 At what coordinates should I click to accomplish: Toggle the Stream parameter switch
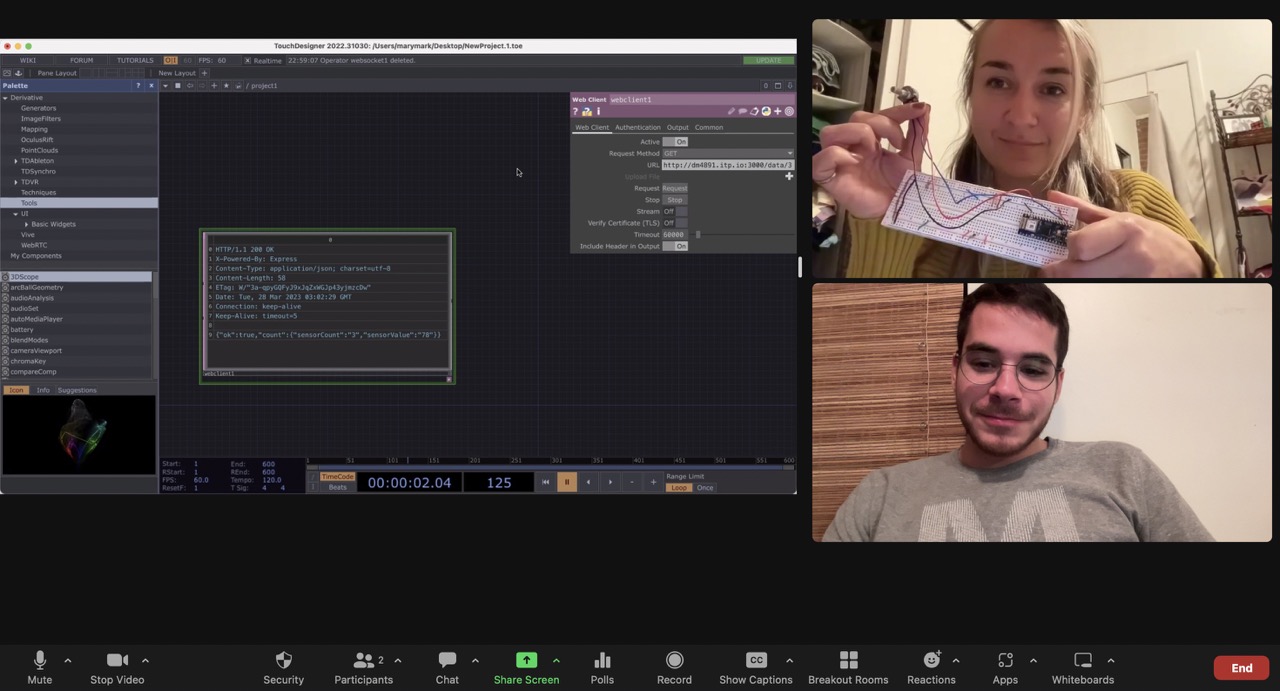tap(675, 211)
